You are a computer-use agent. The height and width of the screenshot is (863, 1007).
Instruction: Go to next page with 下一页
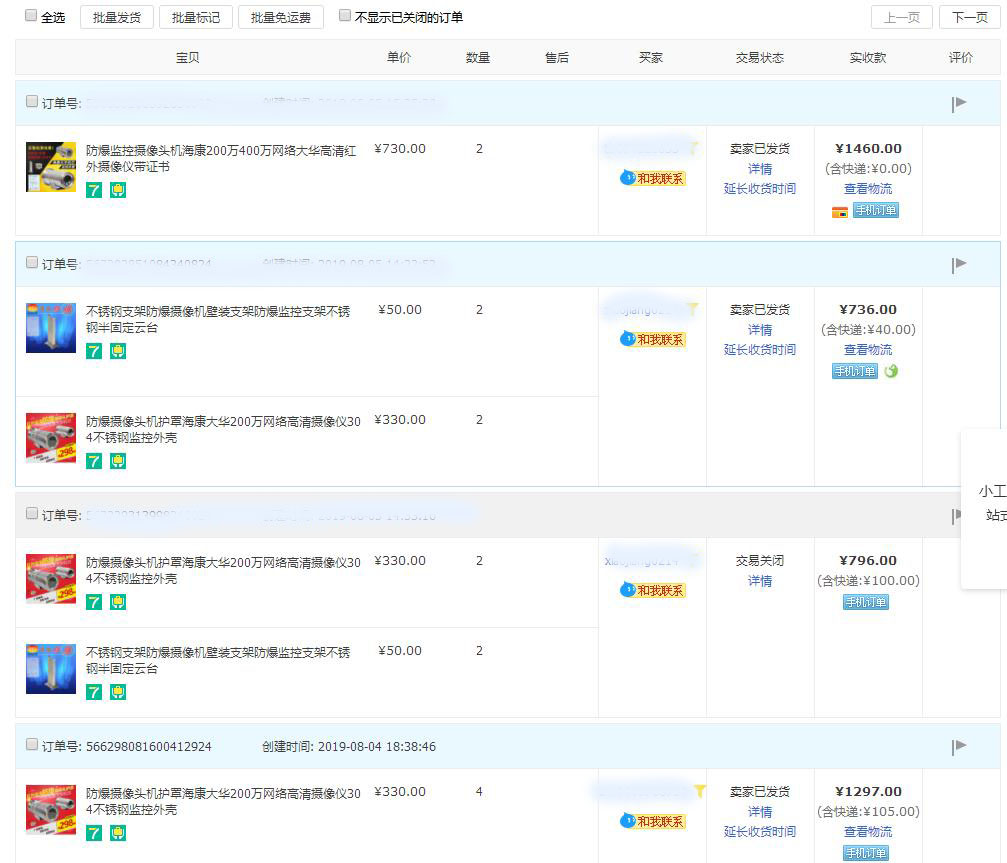pos(969,17)
